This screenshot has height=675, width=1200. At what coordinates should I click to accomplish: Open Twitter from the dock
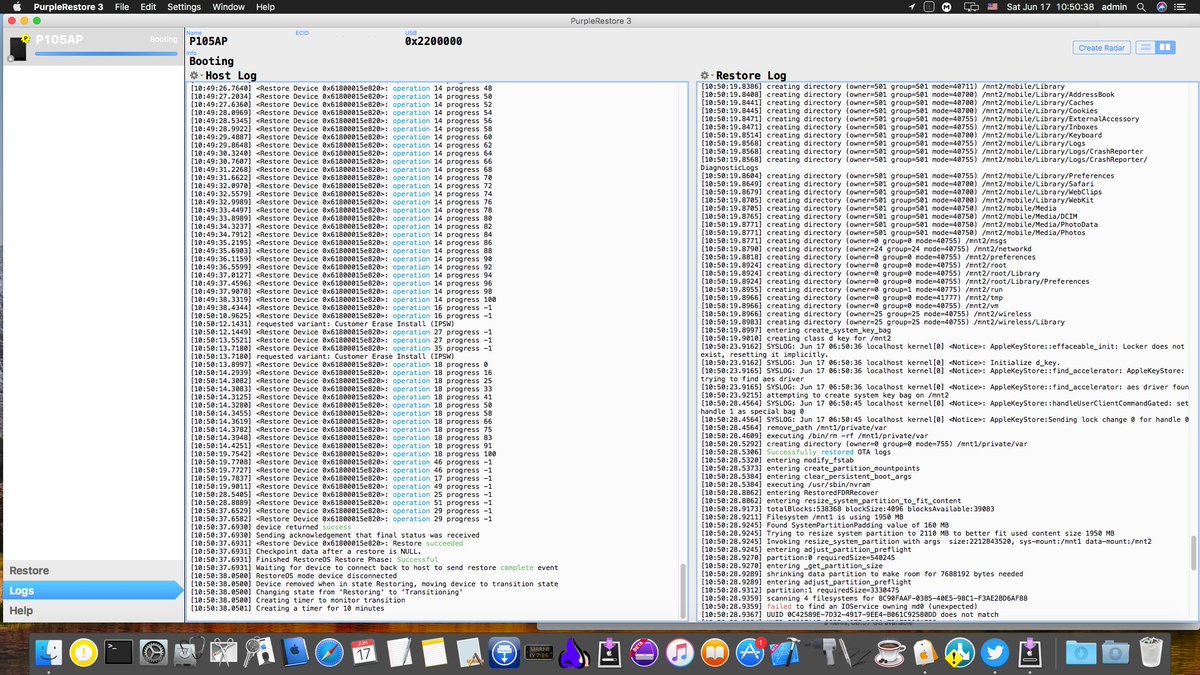(995, 652)
